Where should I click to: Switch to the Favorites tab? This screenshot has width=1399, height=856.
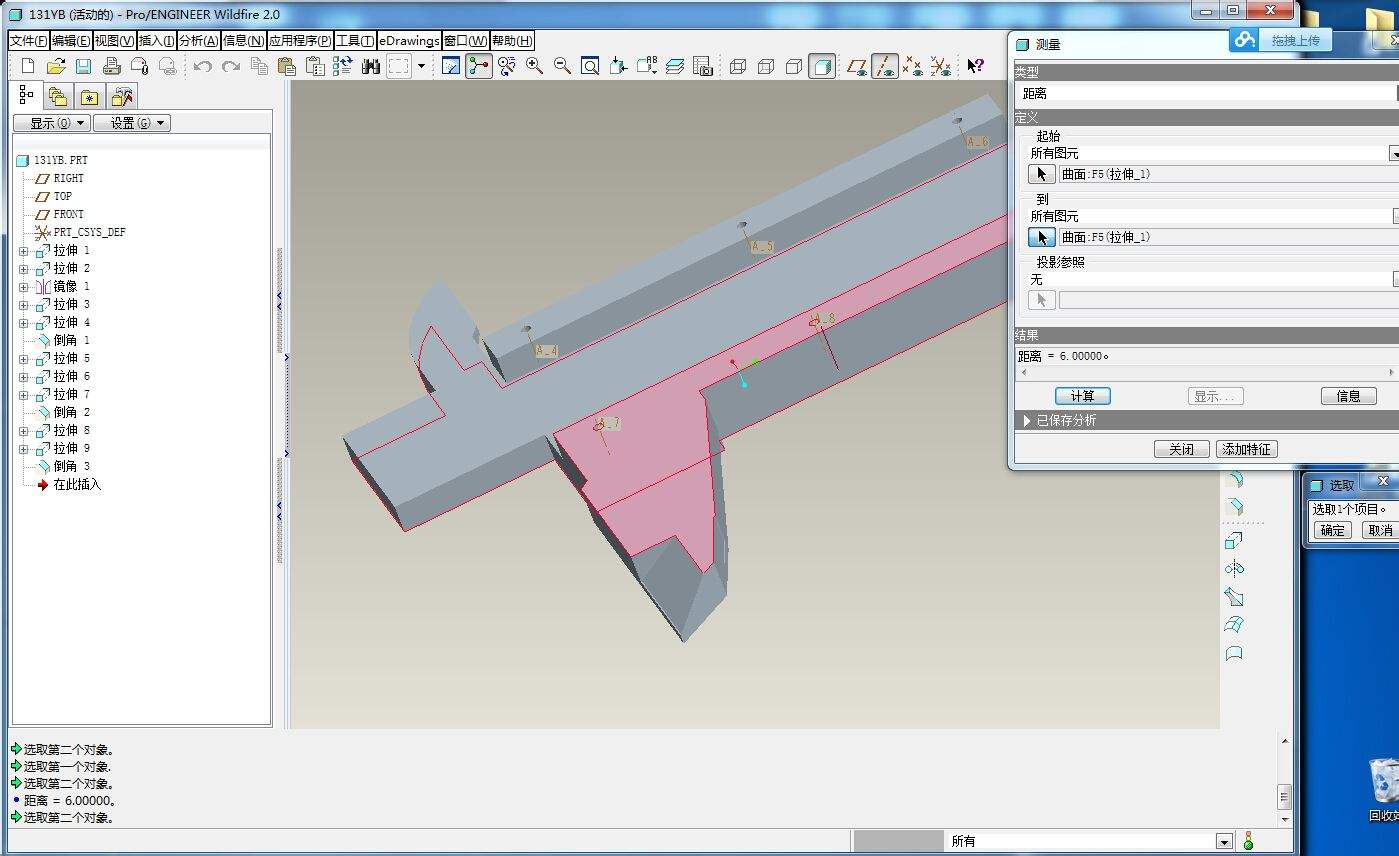coord(90,97)
